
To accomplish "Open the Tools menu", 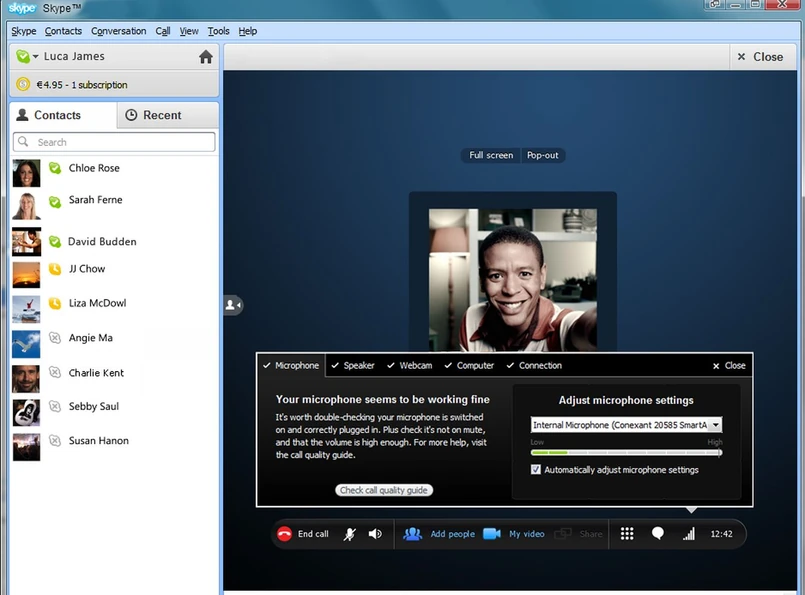I will (218, 31).
